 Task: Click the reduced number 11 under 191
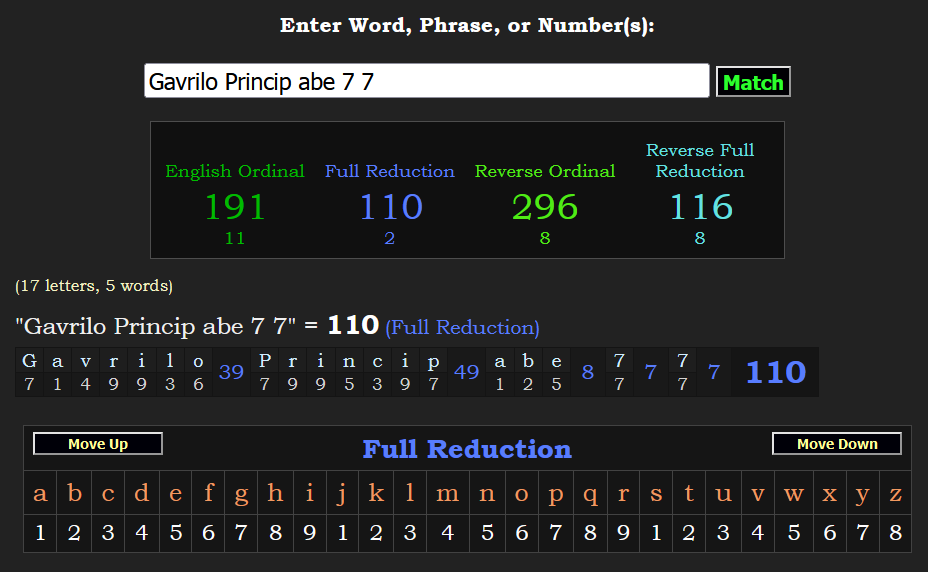(x=234, y=238)
